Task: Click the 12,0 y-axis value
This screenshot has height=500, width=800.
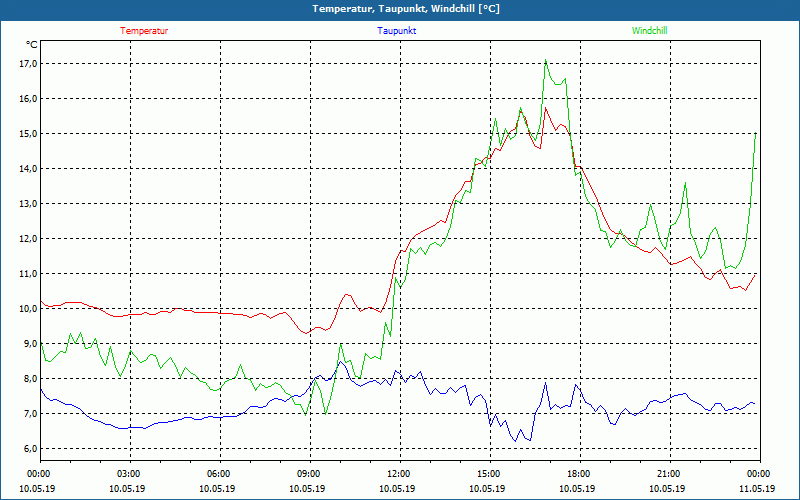Action: coord(28,239)
